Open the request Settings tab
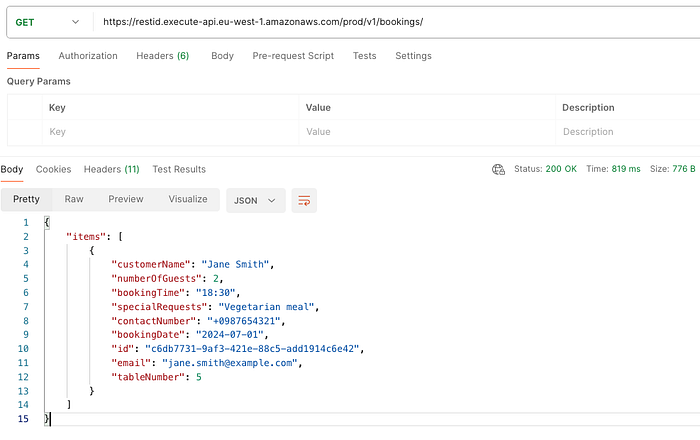 click(x=413, y=56)
